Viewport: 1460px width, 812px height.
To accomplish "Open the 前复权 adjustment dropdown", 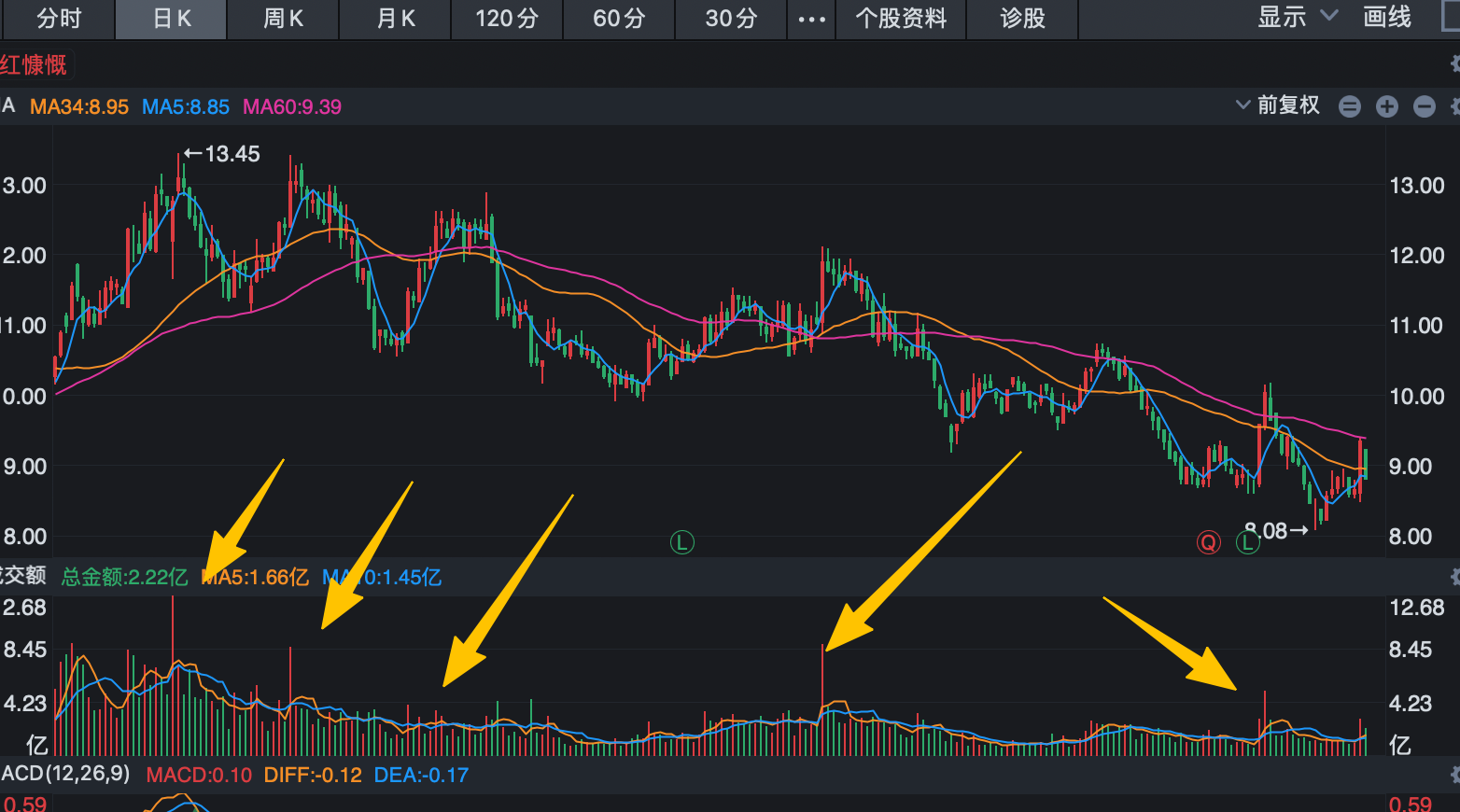I will [1278, 105].
